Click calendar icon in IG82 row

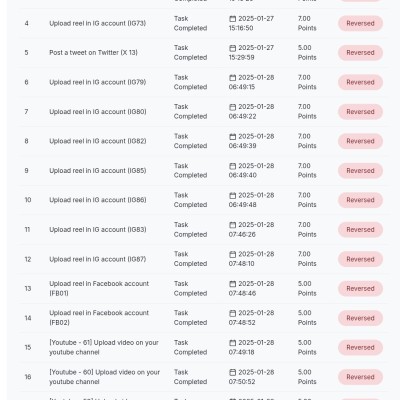click(232, 137)
